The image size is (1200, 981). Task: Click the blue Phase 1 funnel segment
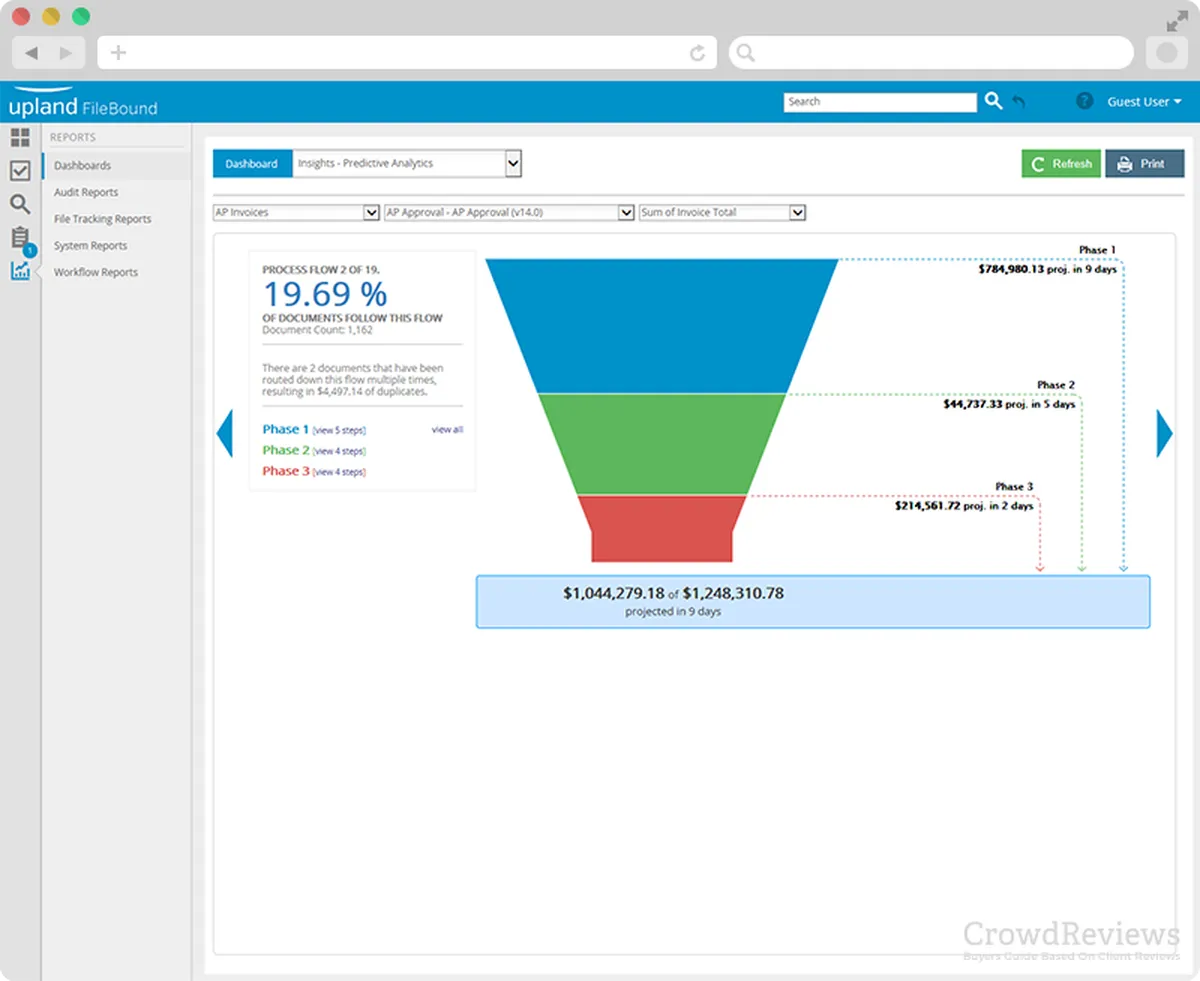[661, 325]
